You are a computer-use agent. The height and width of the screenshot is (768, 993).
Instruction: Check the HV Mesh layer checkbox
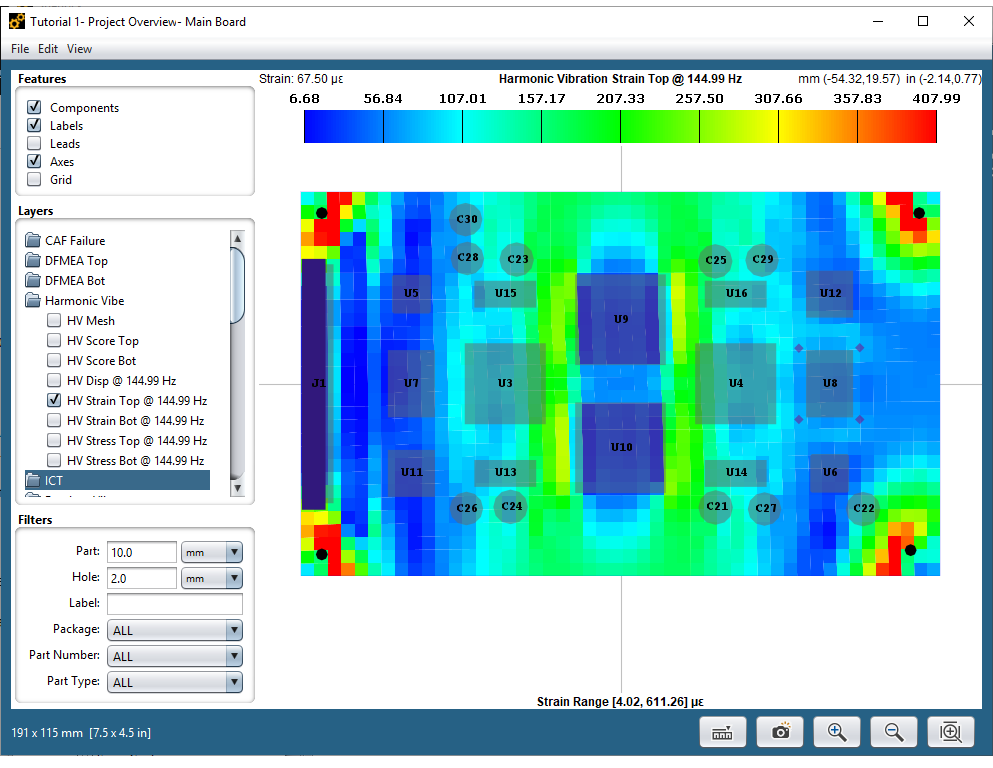click(x=53, y=320)
